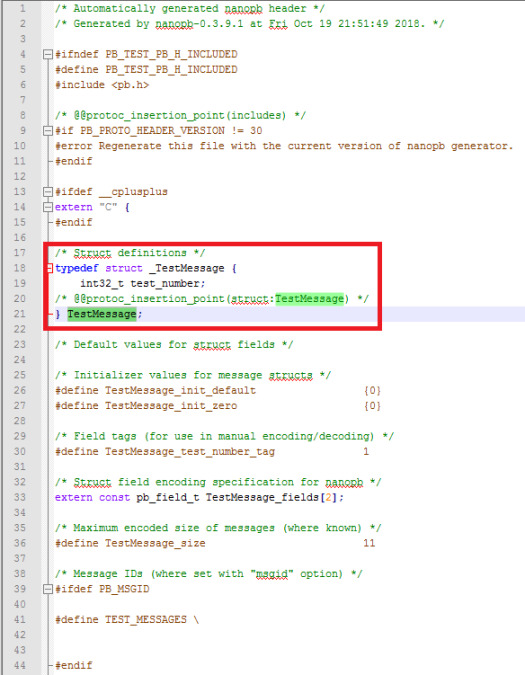525x675 pixels.
Task: Click "#define TEST_MESSAGES \" line
Action: coord(127,619)
